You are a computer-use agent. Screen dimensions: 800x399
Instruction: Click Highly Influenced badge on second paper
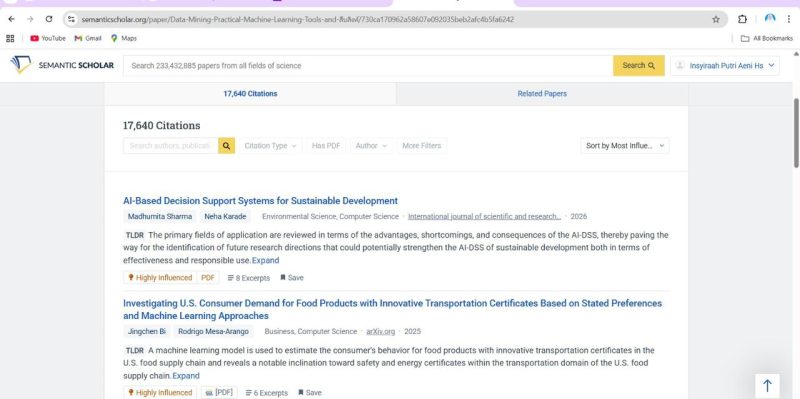click(160, 392)
